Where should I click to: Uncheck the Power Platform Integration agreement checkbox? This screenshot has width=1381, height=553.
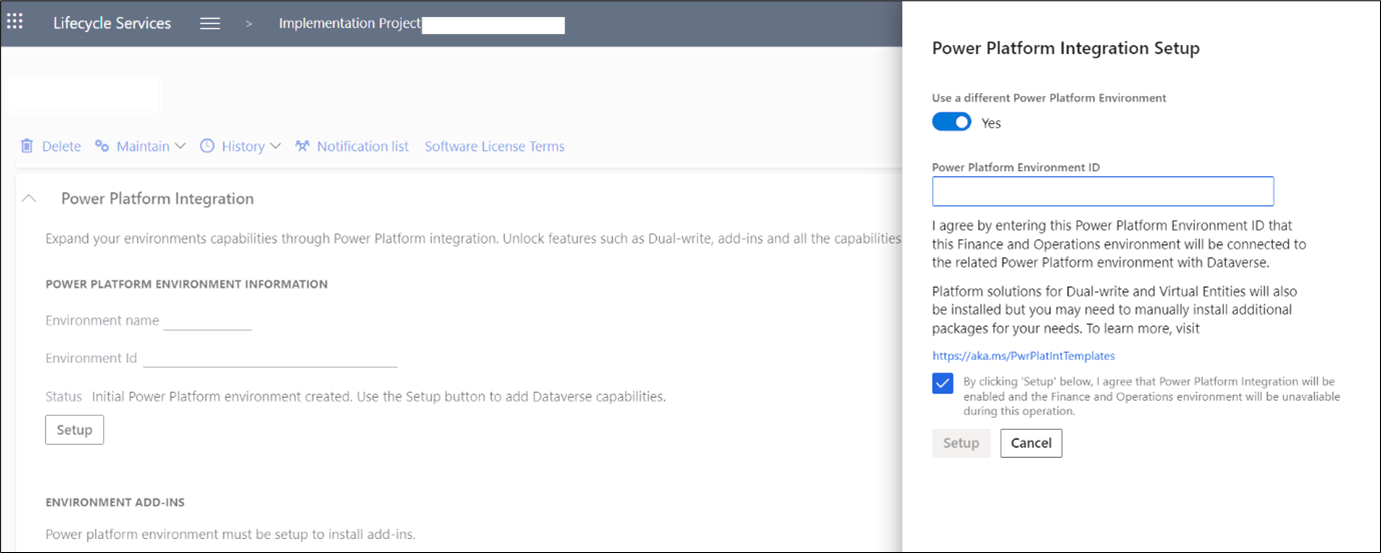(x=942, y=384)
